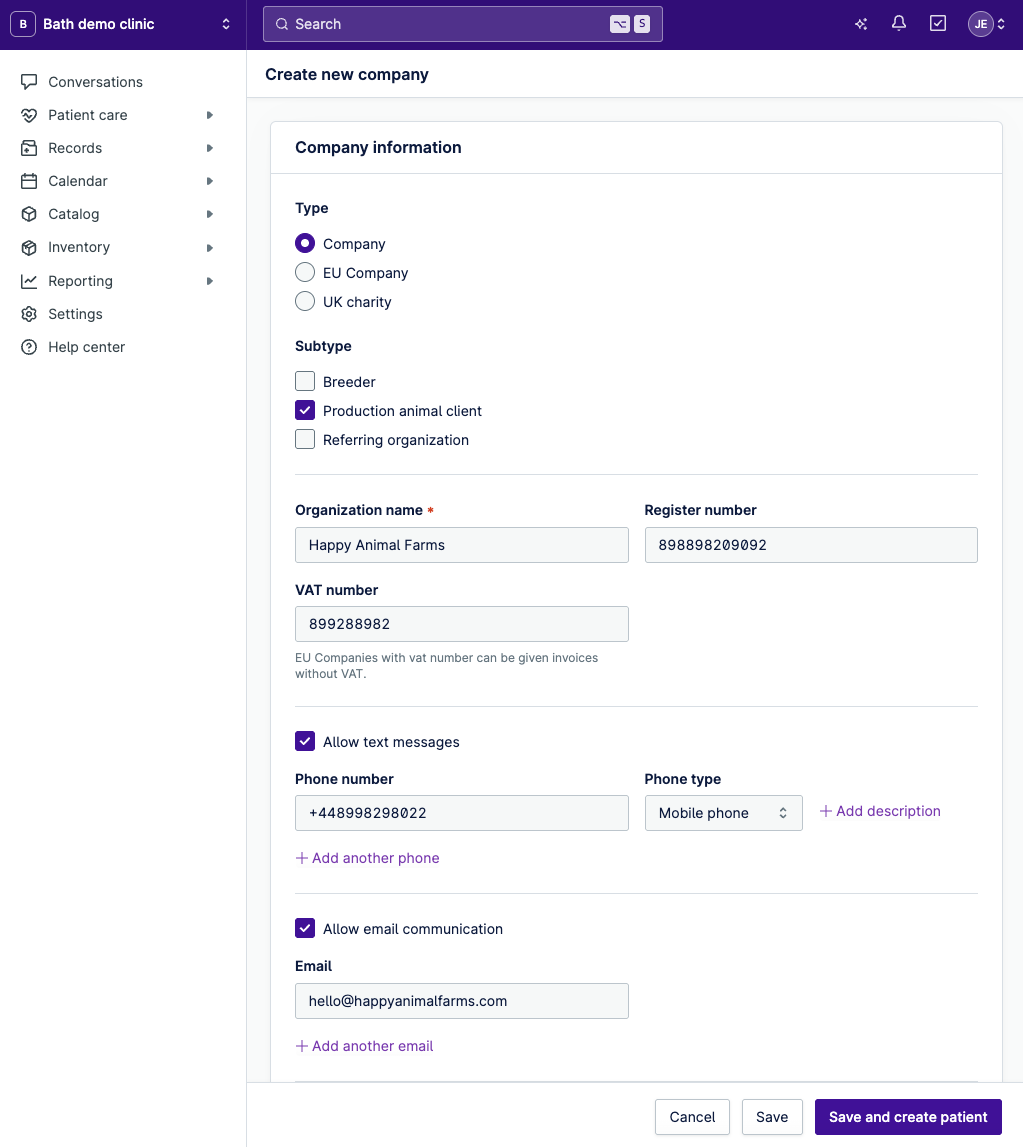Click the Register number field

(811, 545)
